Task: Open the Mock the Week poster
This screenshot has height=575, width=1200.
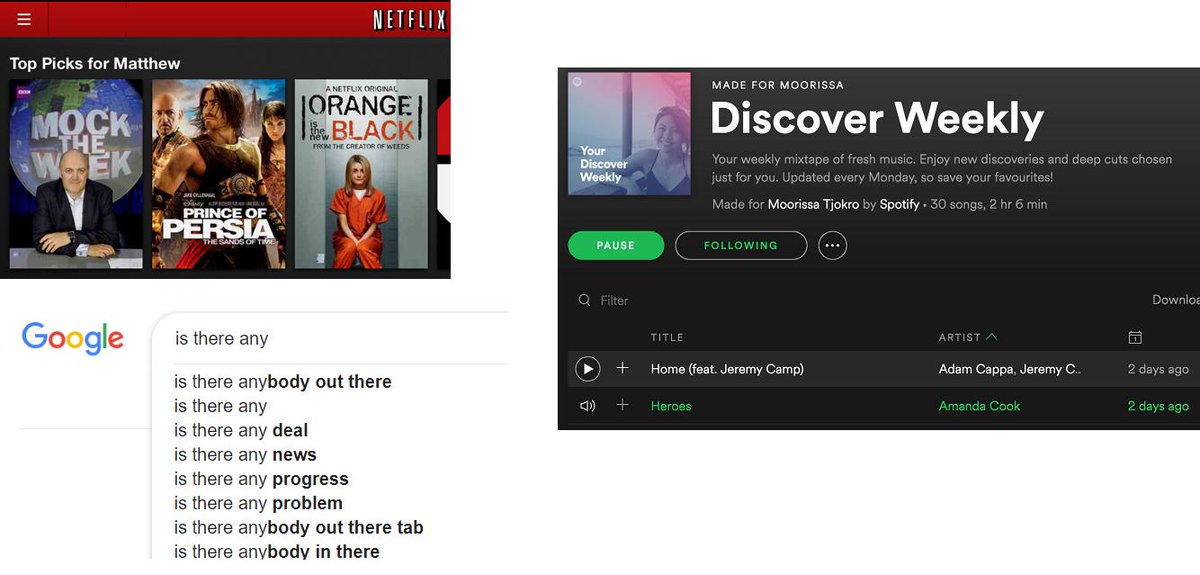Action: [x=76, y=174]
